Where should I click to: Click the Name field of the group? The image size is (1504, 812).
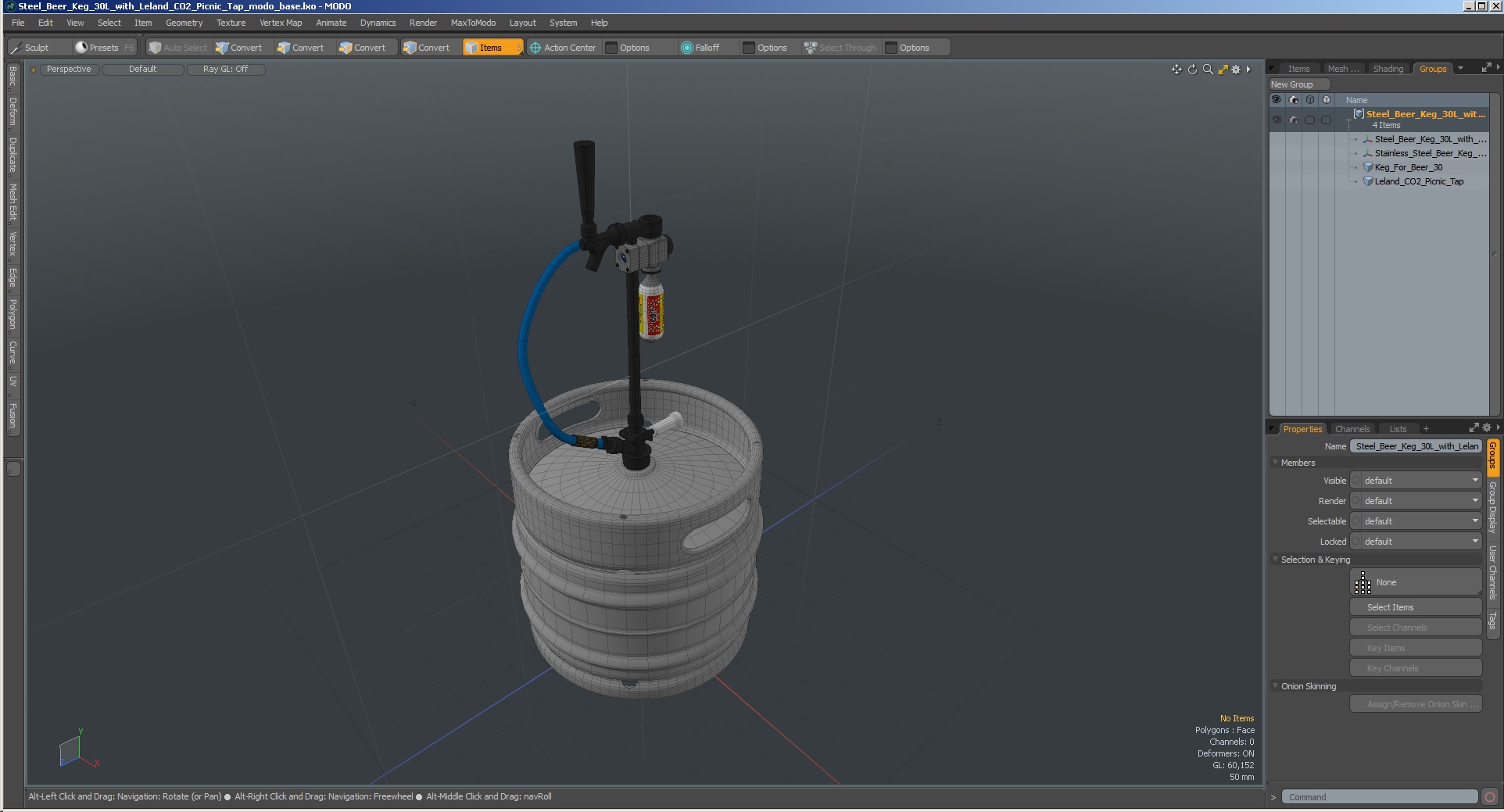pyautogui.click(x=1416, y=446)
